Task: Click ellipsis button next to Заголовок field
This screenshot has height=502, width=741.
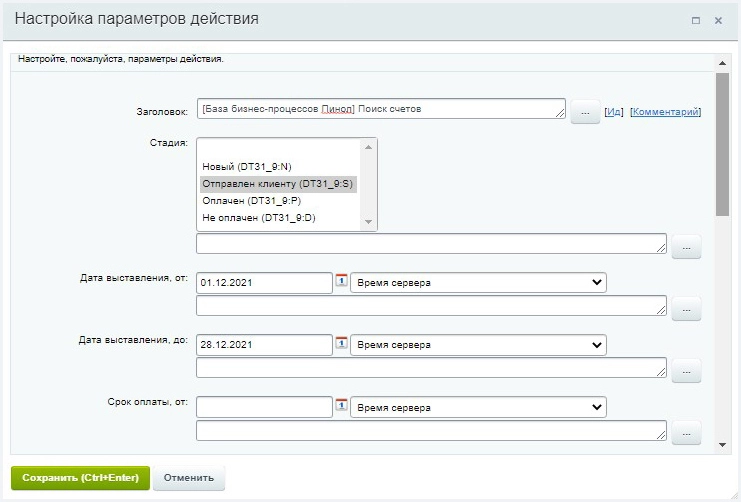Action: [x=585, y=113]
